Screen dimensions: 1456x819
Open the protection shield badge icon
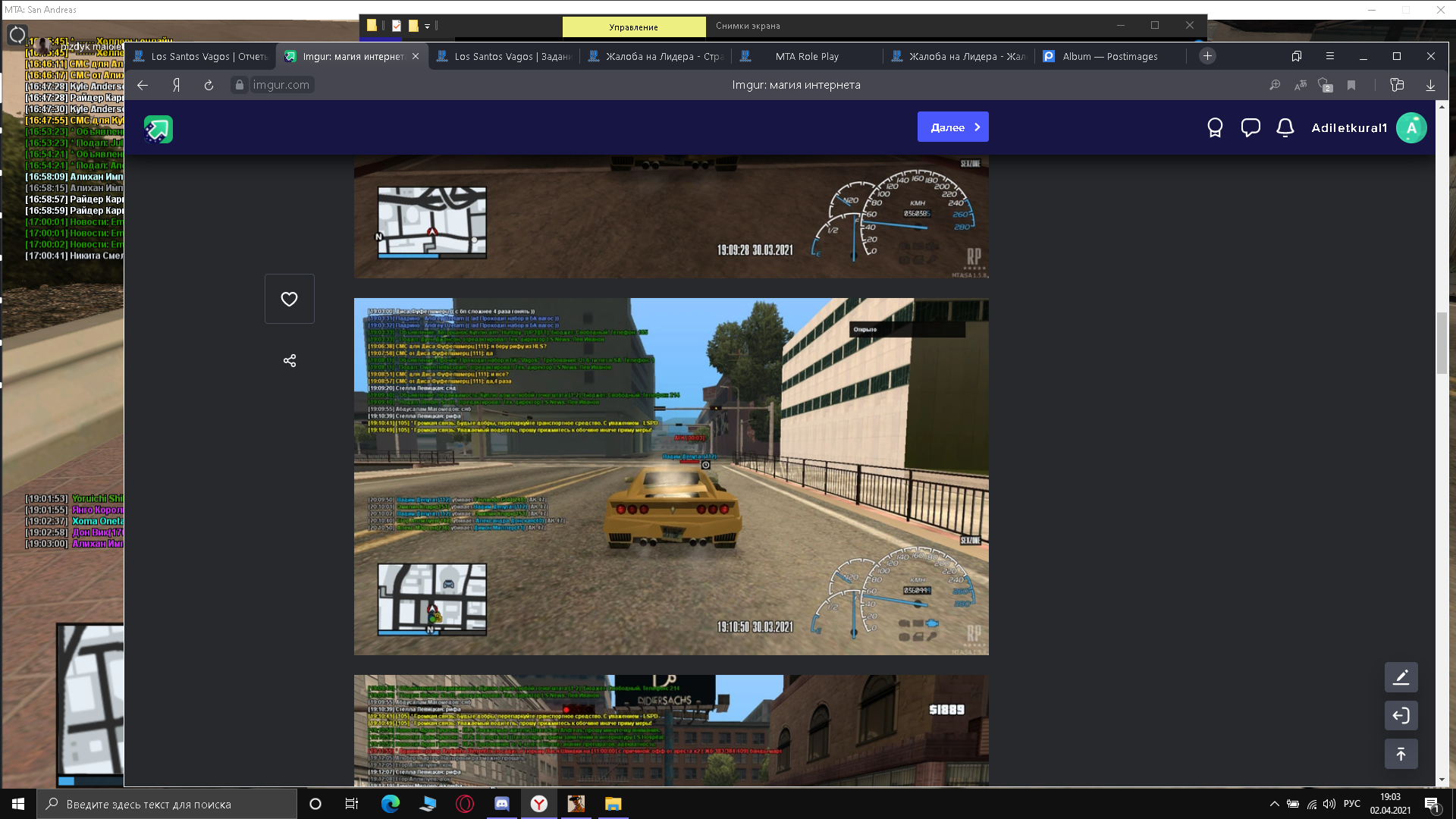point(1325,86)
